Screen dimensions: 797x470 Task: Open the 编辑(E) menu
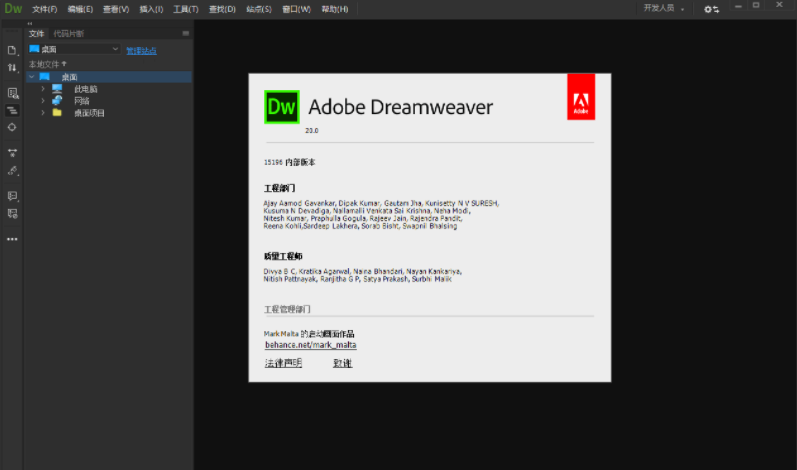pyautogui.click(x=80, y=9)
